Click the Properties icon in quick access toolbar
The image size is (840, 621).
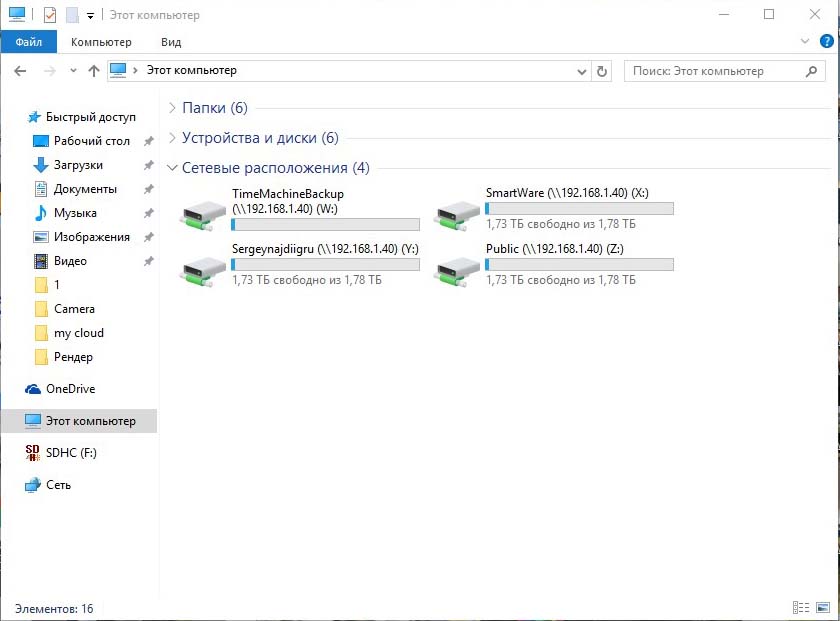49,15
